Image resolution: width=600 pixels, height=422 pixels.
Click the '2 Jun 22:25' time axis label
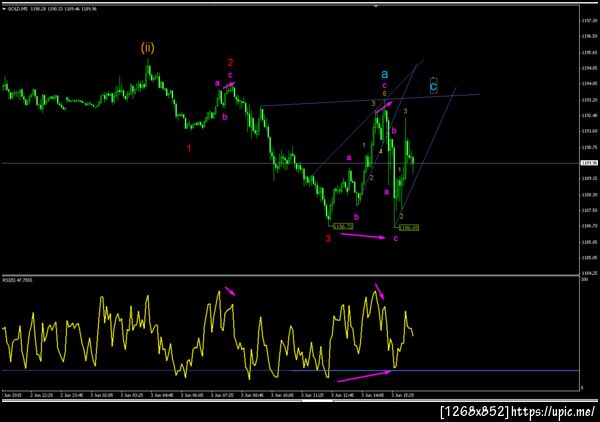tap(42, 395)
